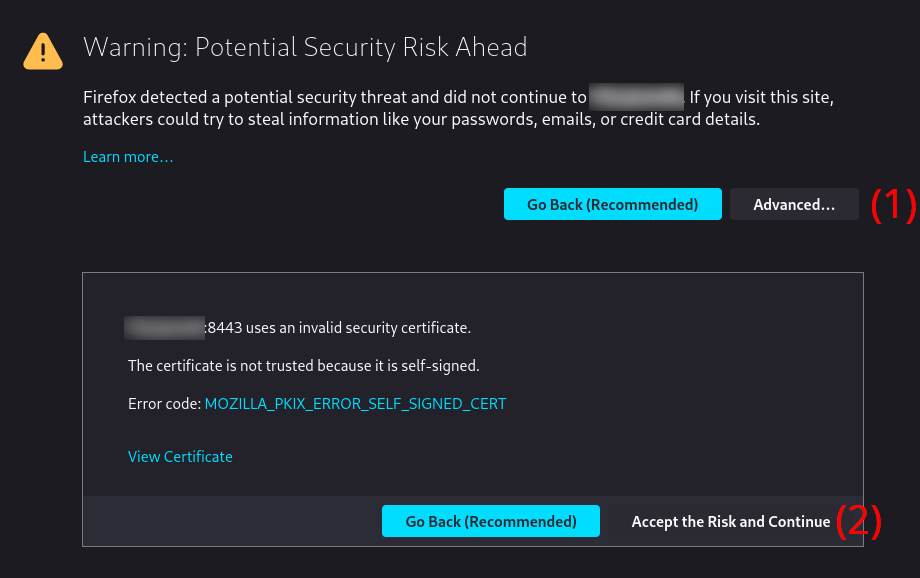This screenshot has height=578, width=920.
Task: Click Go Back (Recommended) inside the advanced panel
Action: point(491,521)
